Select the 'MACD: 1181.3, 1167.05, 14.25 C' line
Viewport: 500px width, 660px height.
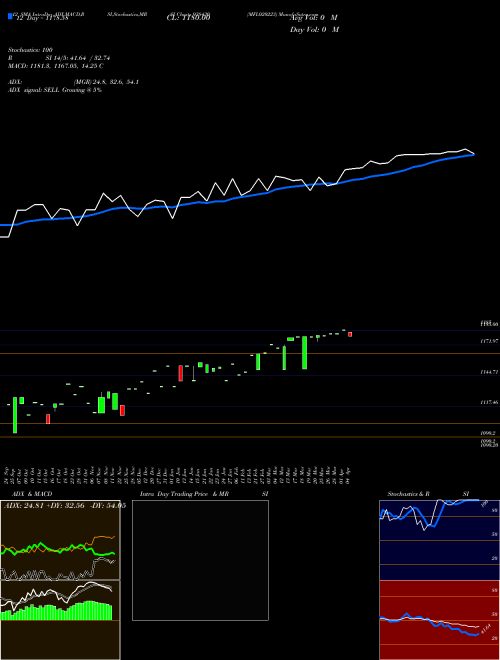(56, 66)
